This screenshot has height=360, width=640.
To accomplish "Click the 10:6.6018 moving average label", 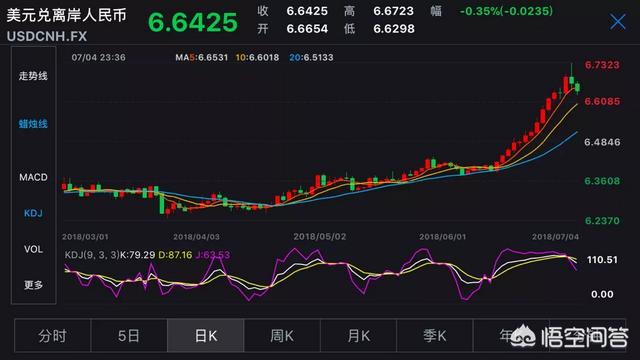I will 258,58.
